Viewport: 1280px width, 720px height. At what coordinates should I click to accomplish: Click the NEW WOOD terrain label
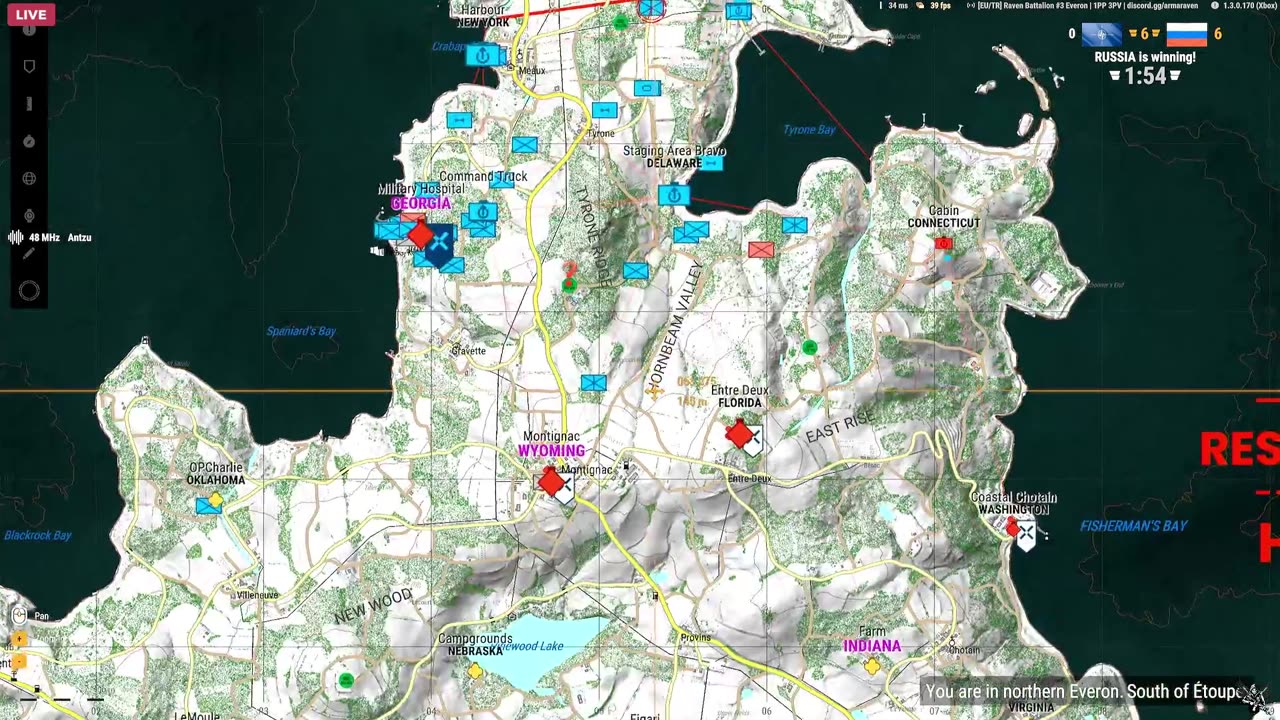(x=373, y=606)
